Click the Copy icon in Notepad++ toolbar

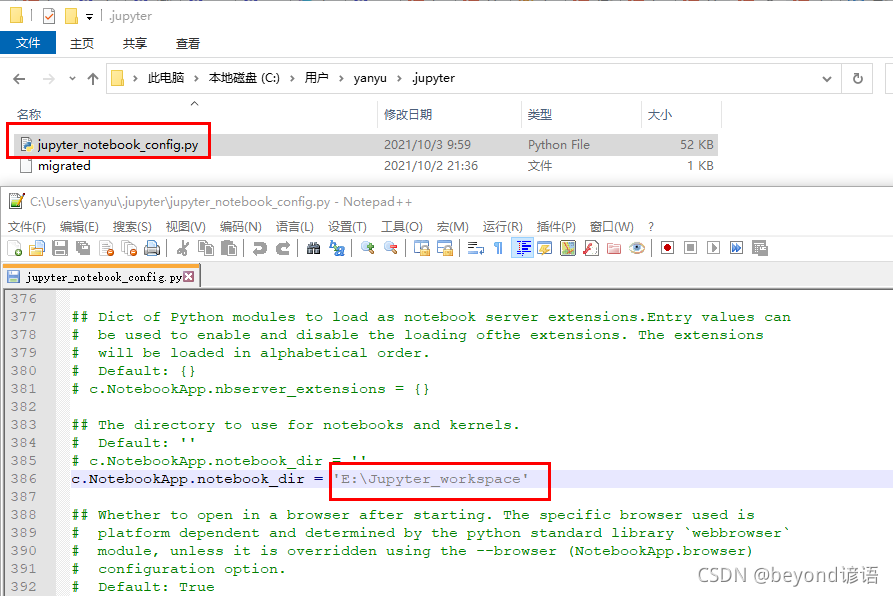click(206, 248)
